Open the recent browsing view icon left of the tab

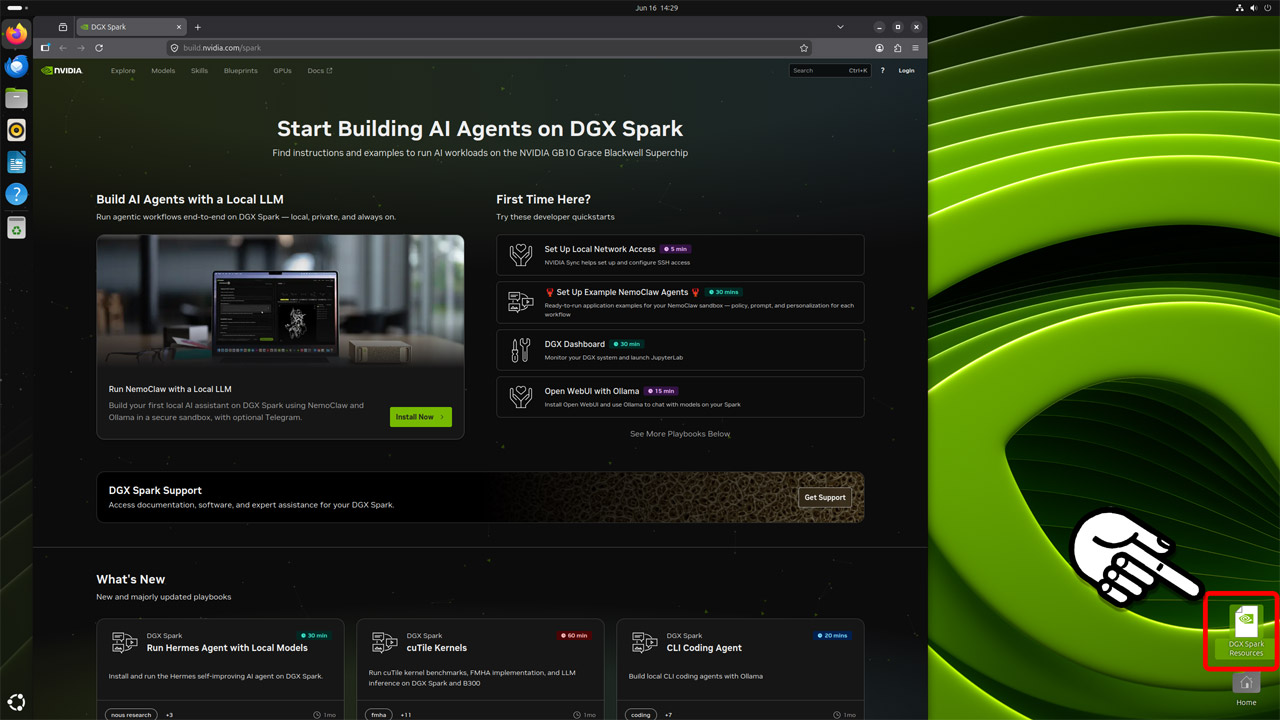(62, 27)
